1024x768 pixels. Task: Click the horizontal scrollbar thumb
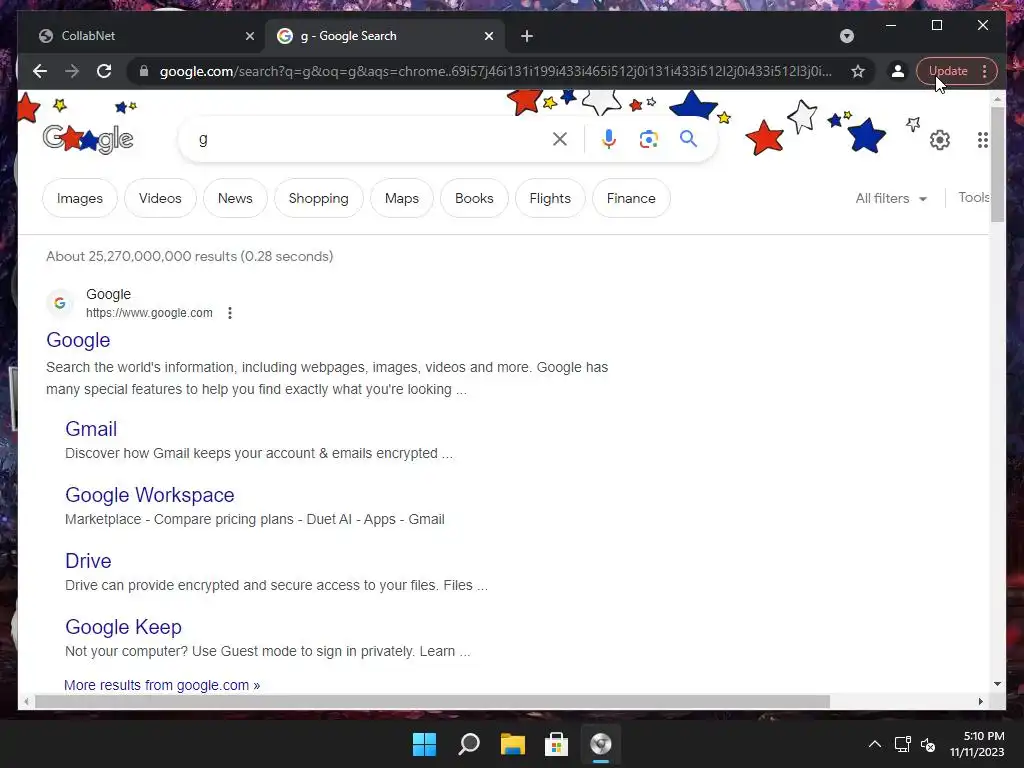[x=432, y=701]
